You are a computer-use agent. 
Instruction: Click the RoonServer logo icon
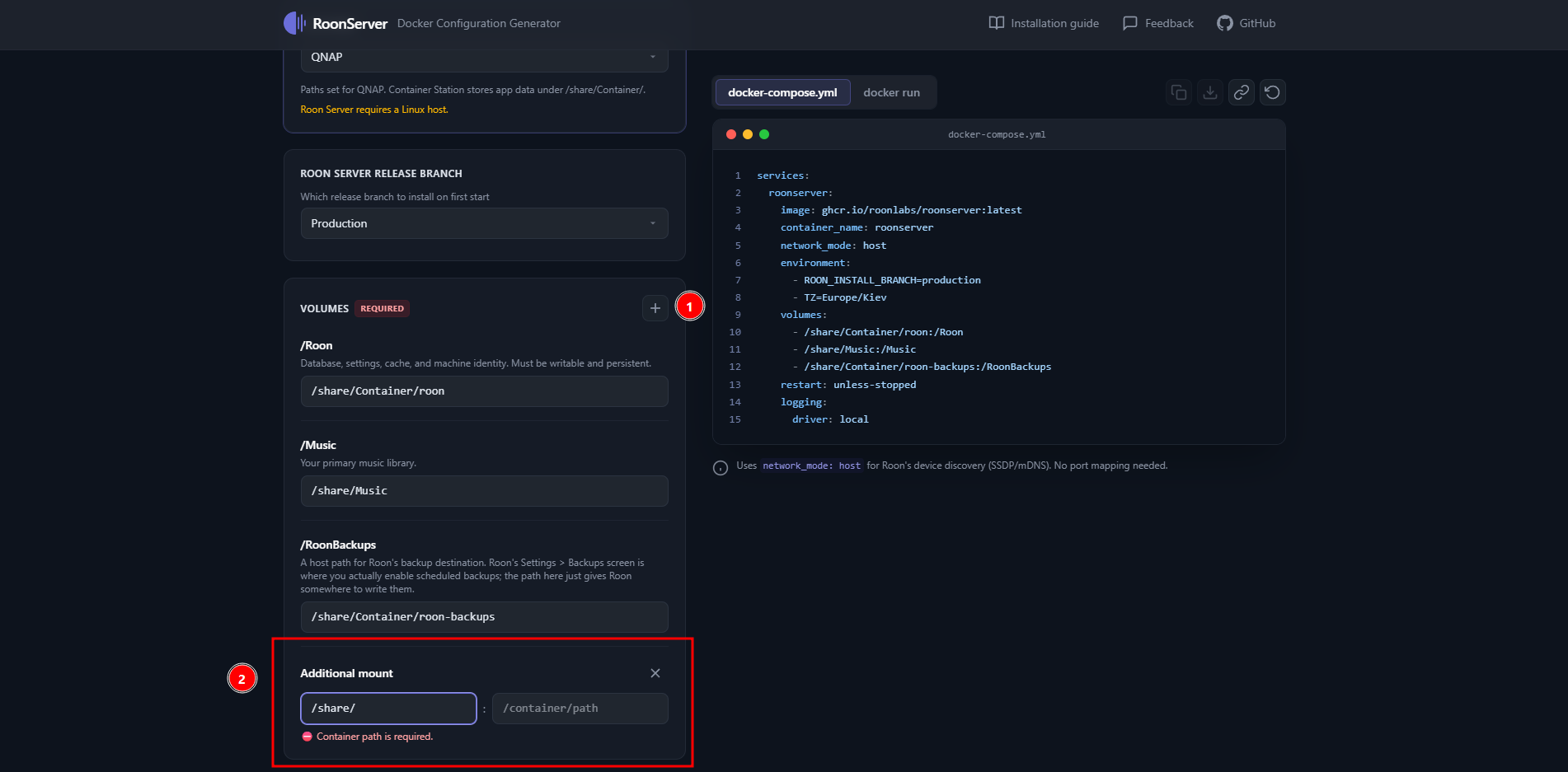point(294,23)
